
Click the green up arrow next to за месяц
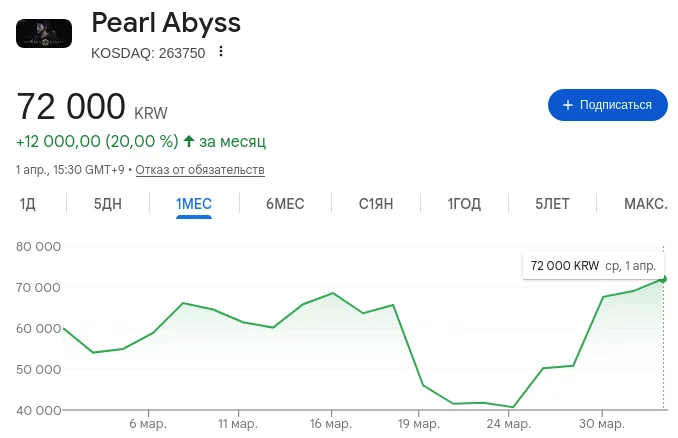click(x=189, y=141)
